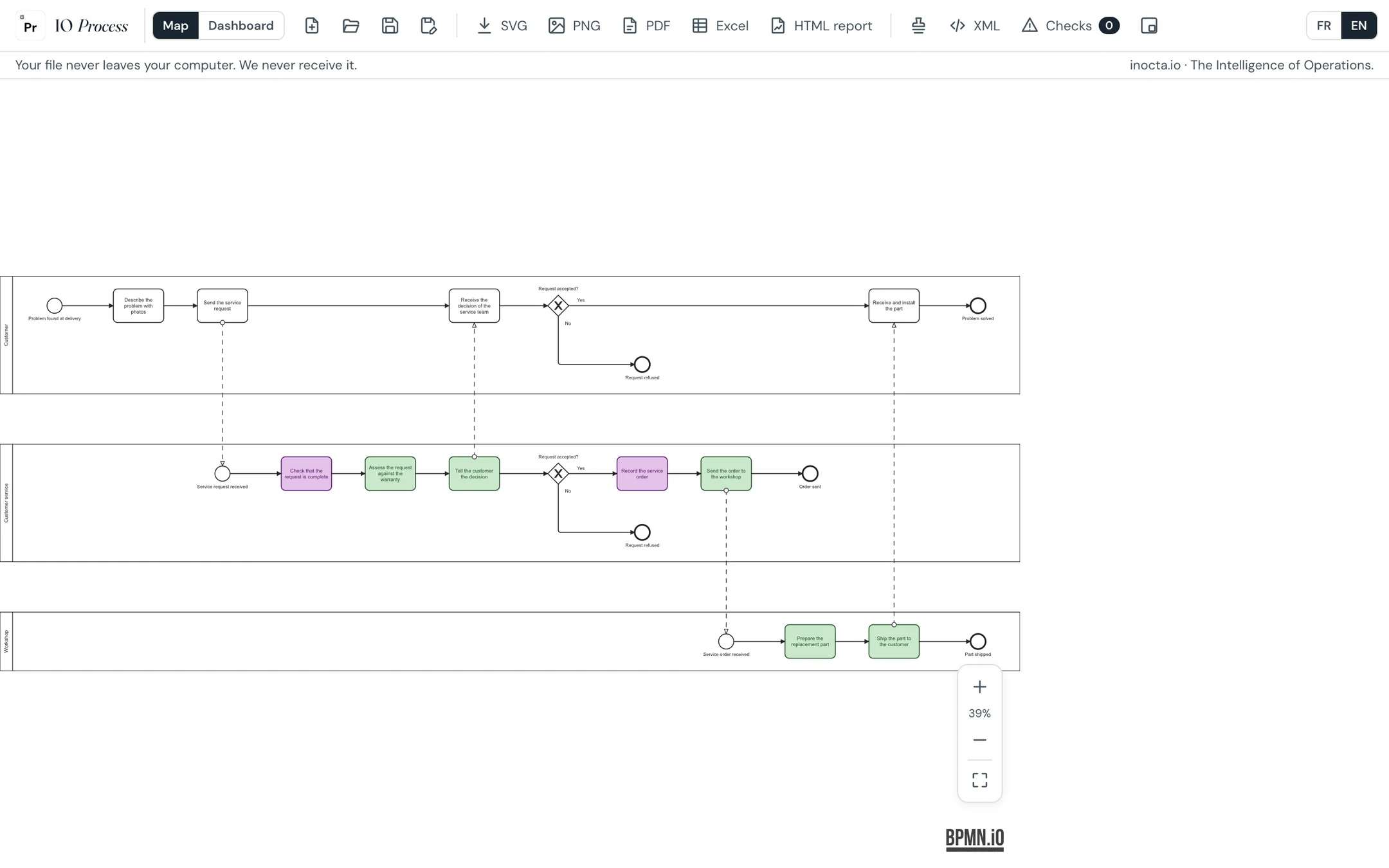Zoom in with the plus icon

point(979,687)
